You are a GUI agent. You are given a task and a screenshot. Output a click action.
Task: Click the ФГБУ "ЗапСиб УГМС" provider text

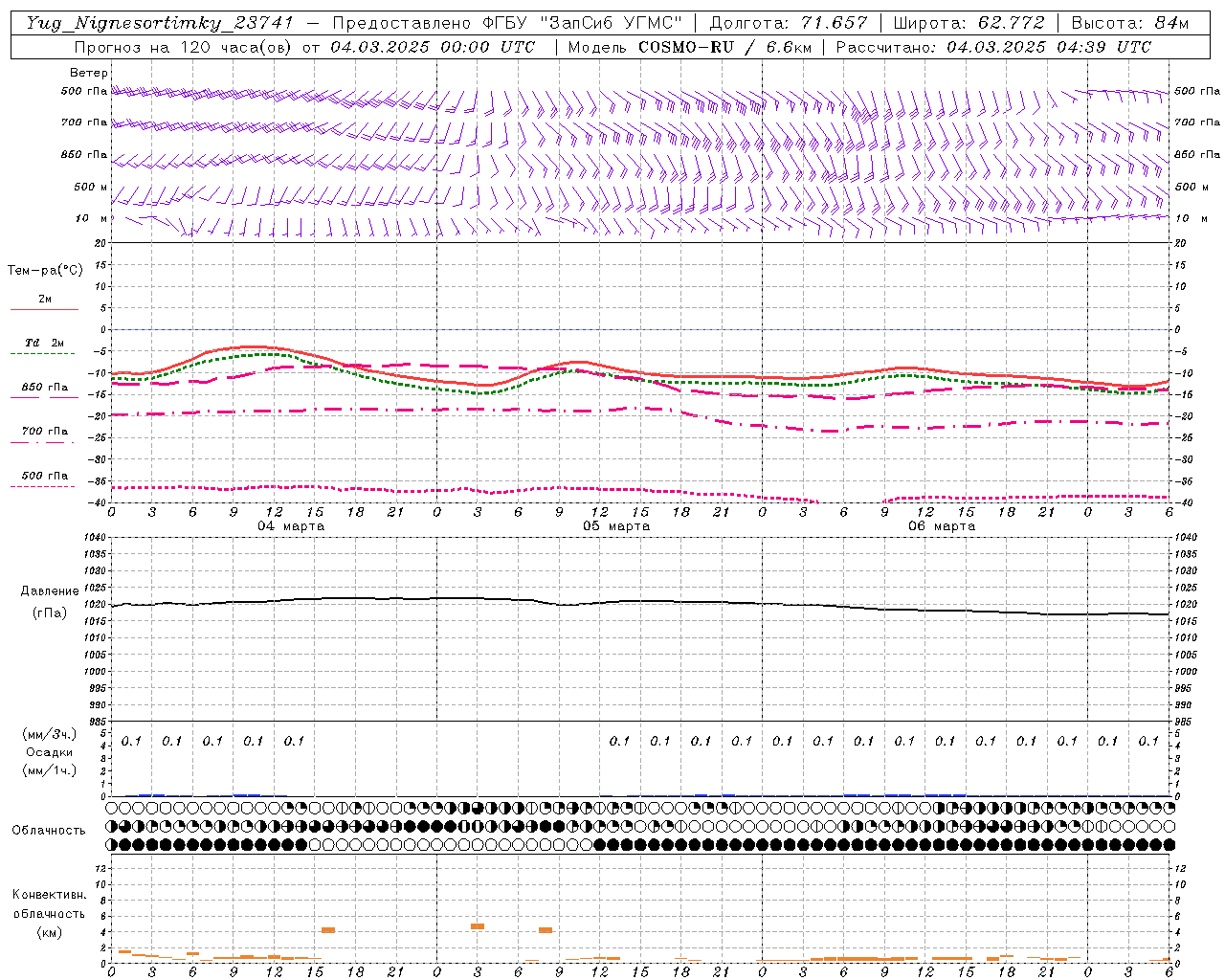pos(582,23)
